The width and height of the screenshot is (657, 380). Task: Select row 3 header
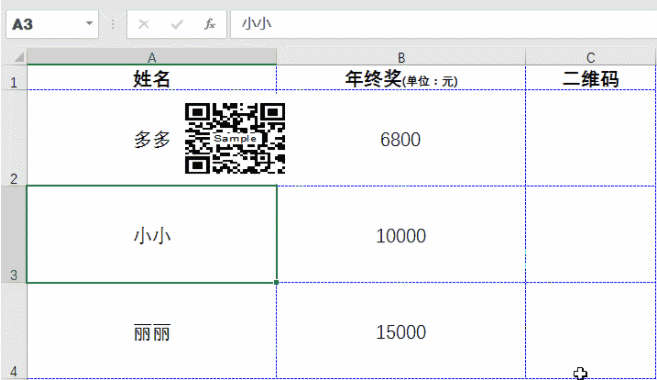tap(14, 234)
